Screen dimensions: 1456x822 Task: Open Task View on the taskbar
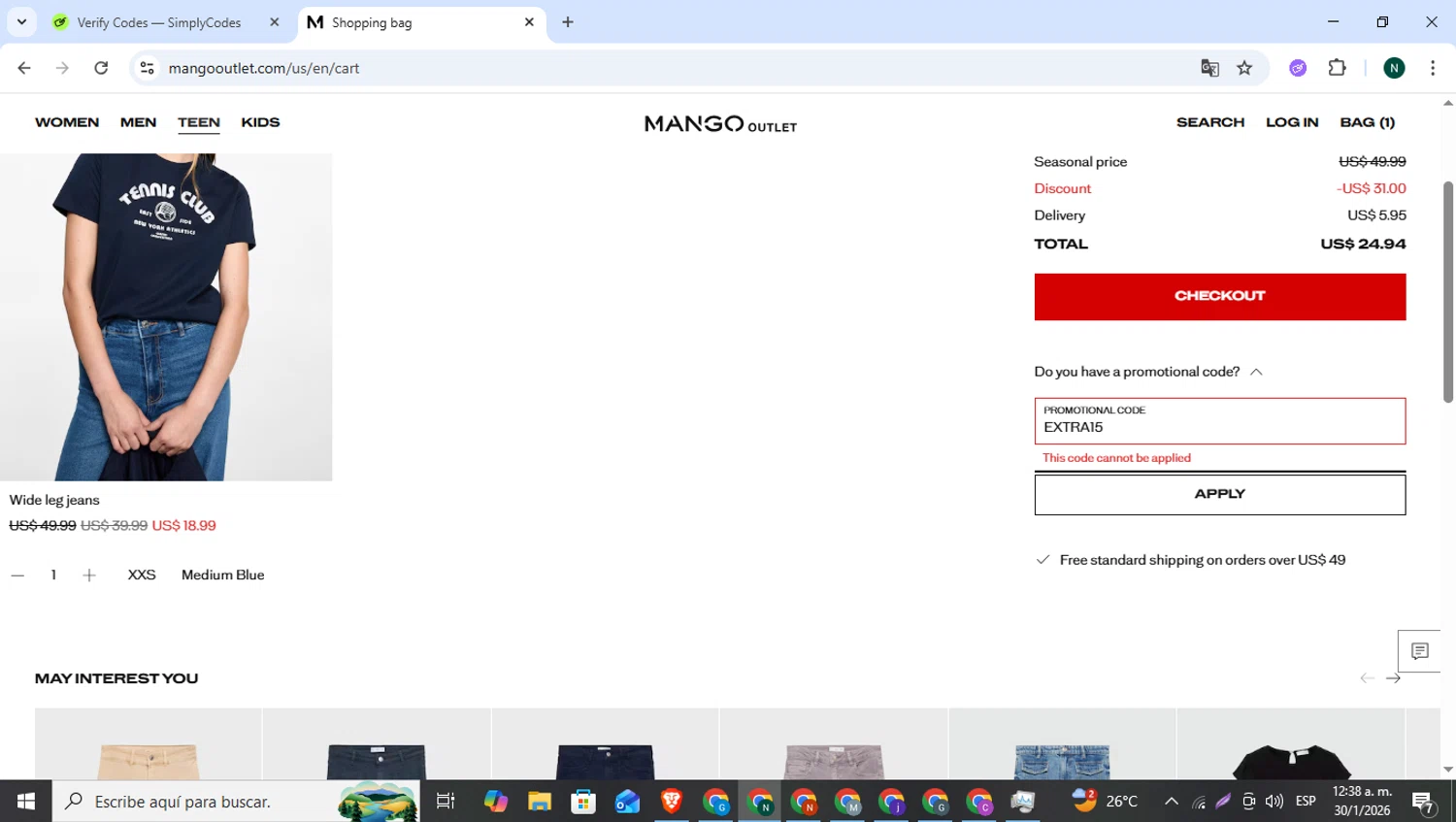(446, 801)
